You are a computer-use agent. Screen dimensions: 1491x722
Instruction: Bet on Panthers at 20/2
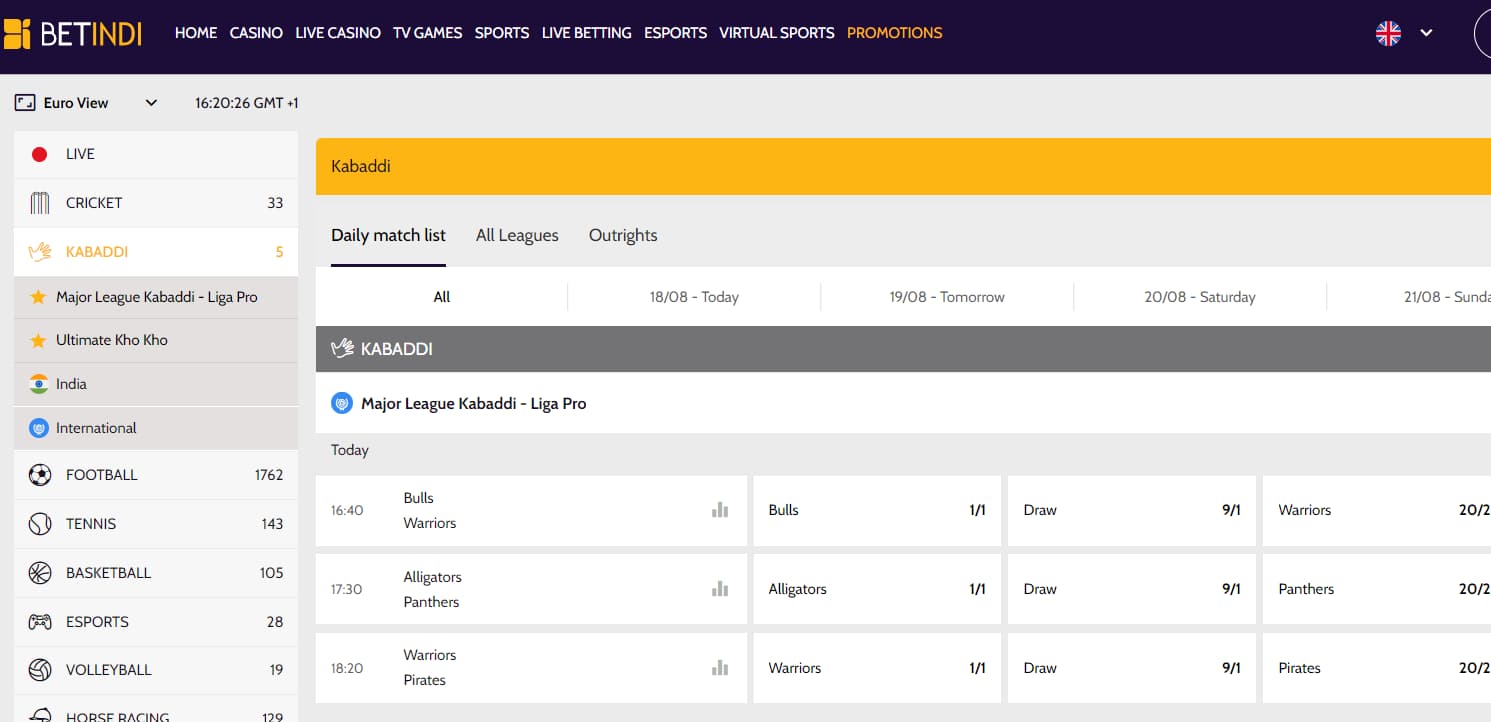click(1377, 589)
